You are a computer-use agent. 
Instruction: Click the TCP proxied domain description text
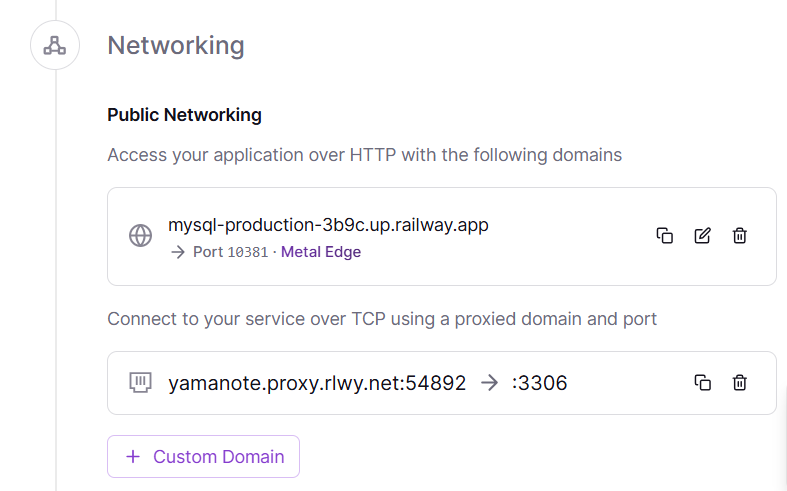[x=382, y=319]
